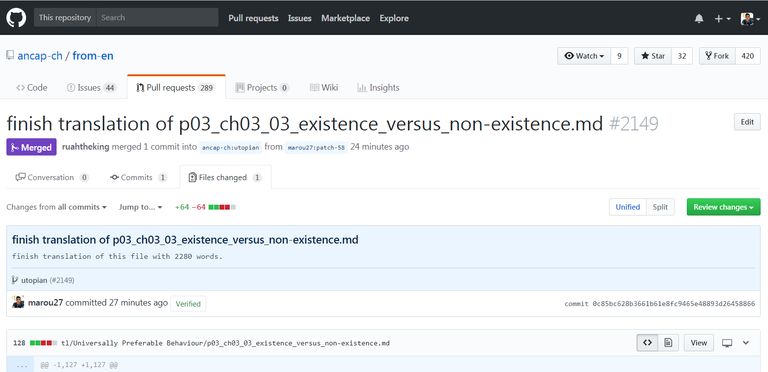Open the Commits tab
768x372 pixels.
pyautogui.click(x=139, y=177)
